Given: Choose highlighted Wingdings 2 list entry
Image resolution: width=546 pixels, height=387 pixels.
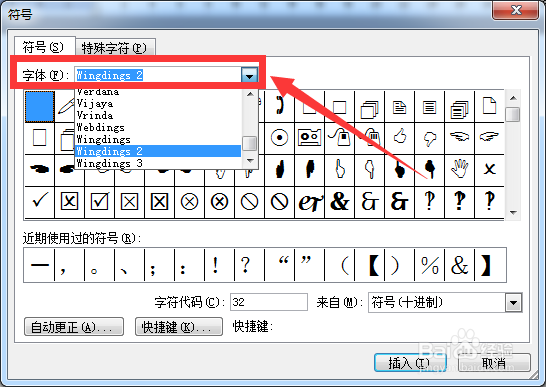Looking at the screenshot, I should [x=158, y=151].
